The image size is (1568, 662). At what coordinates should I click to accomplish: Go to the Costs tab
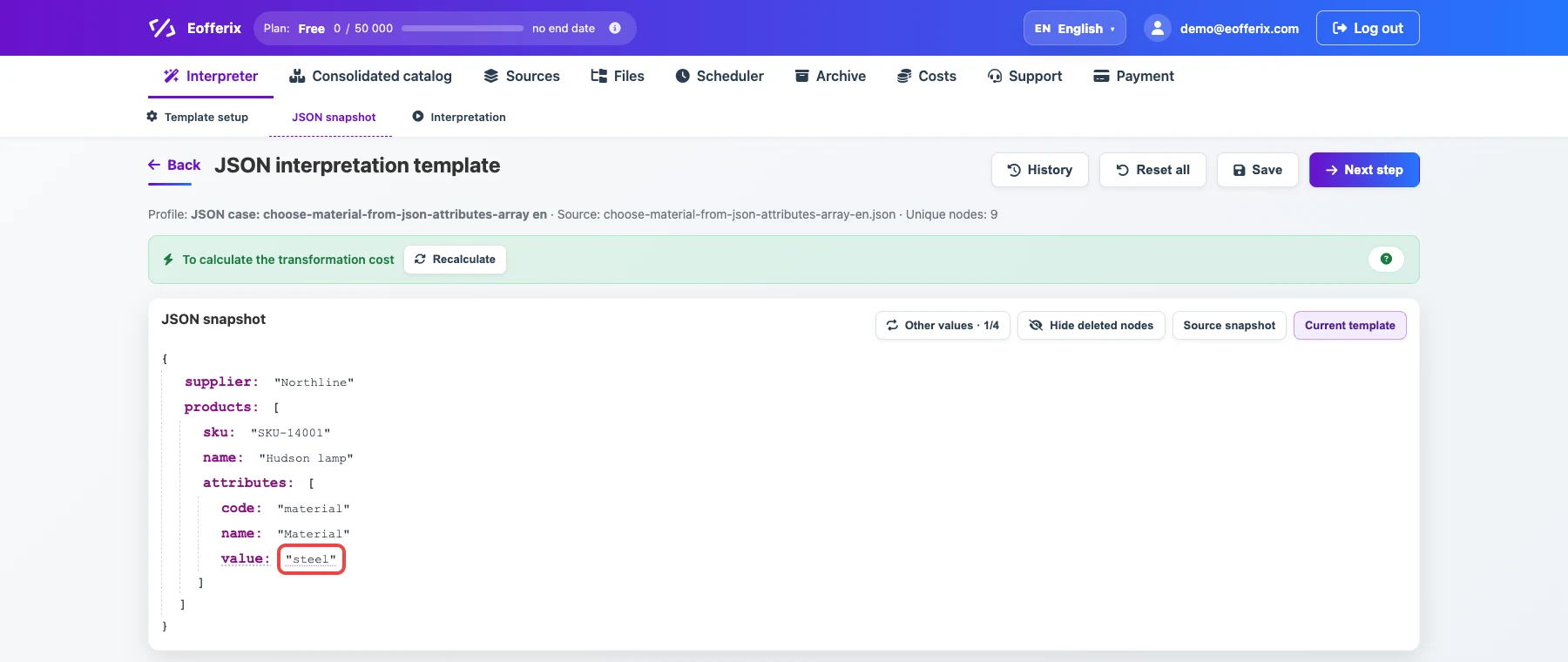(x=927, y=76)
